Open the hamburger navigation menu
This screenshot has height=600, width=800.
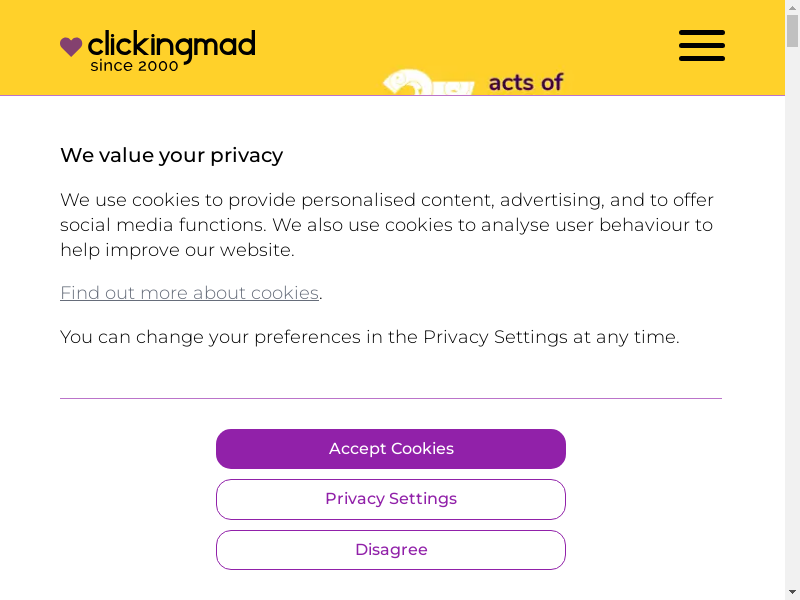701,46
